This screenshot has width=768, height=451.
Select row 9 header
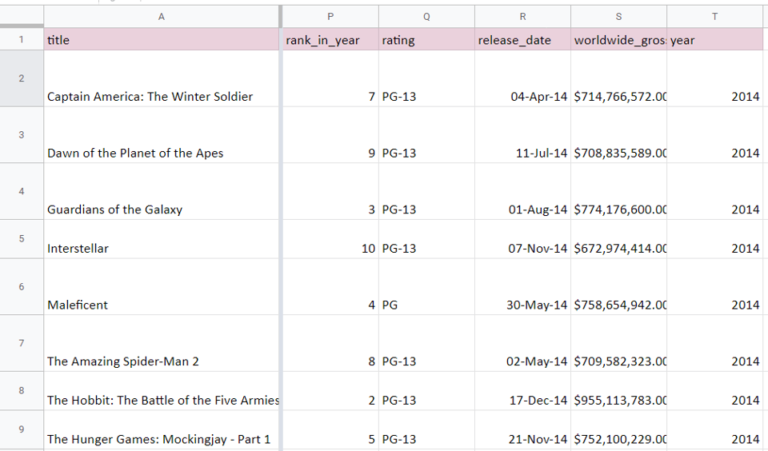[x=21, y=430]
